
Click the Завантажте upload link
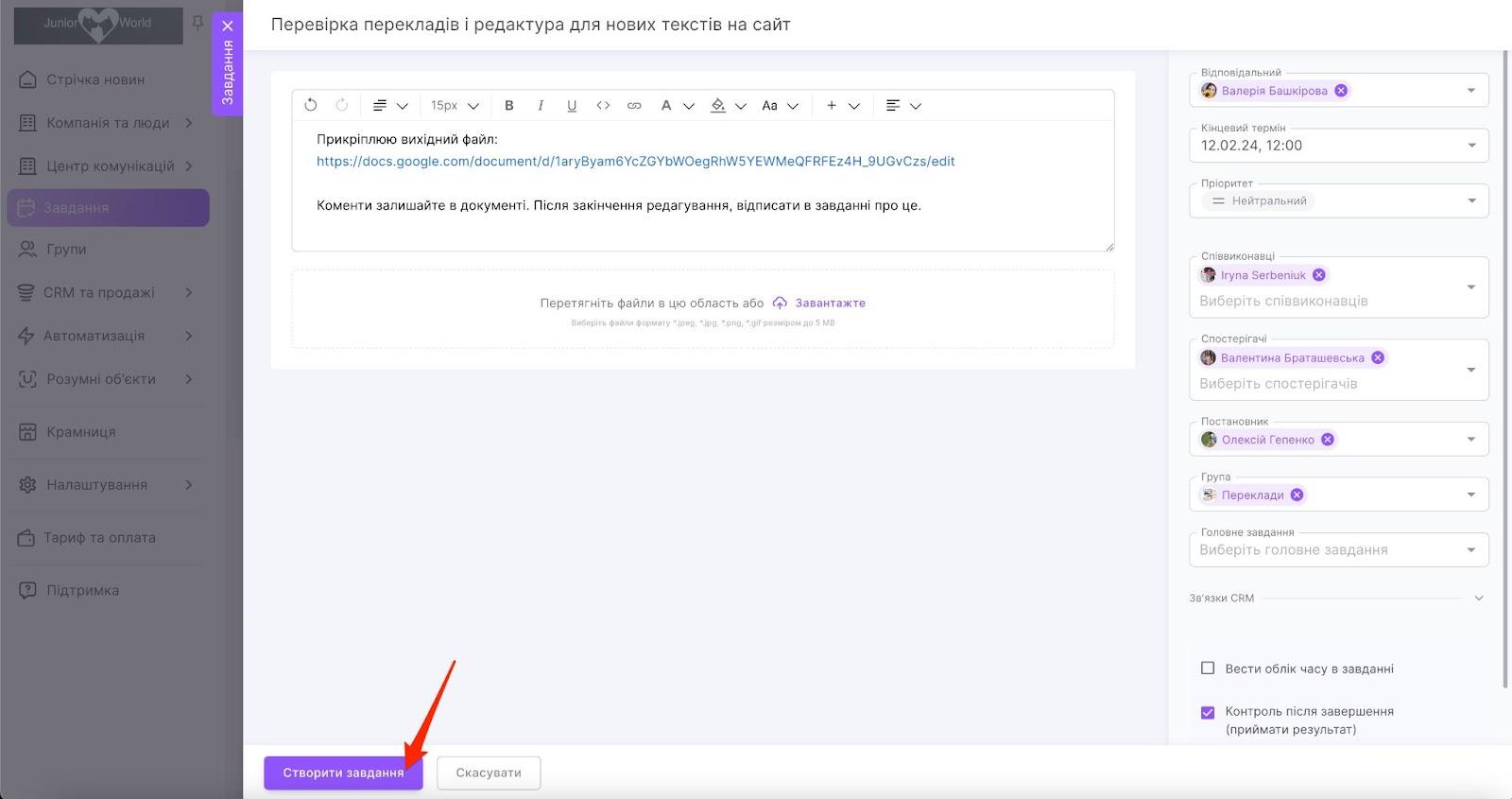click(x=831, y=304)
